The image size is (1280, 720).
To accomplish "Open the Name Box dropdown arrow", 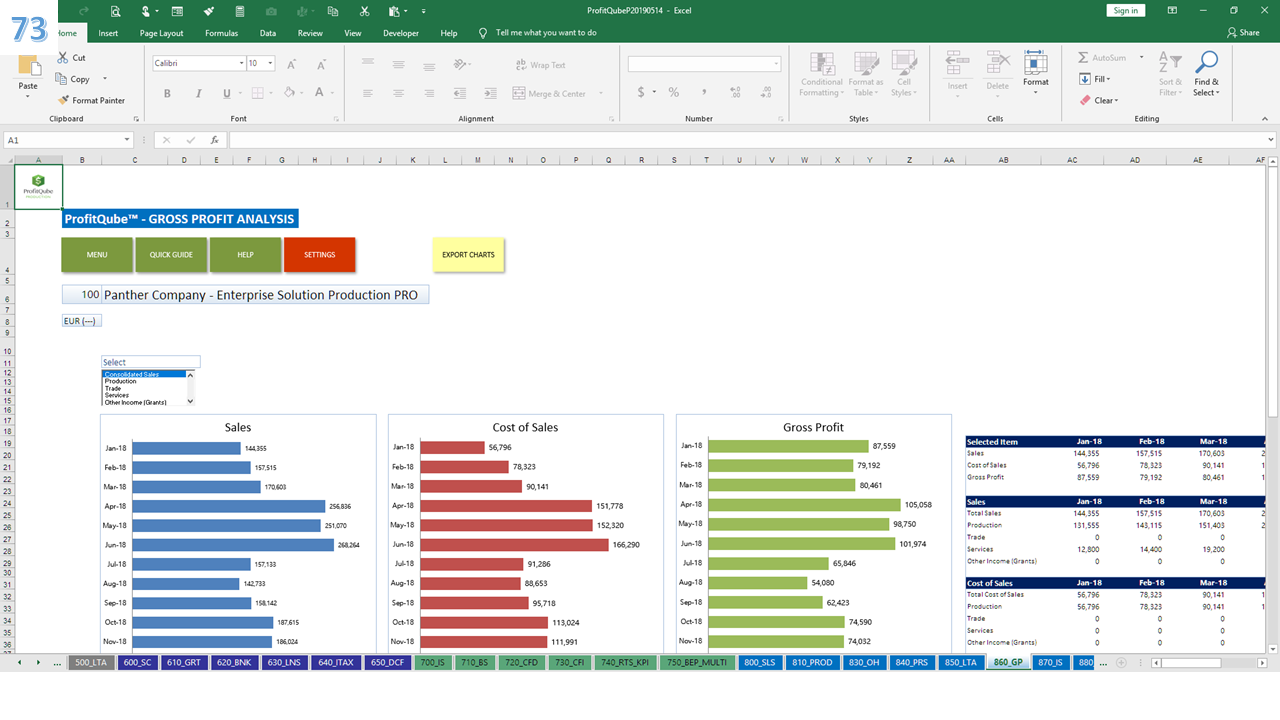I will pos(127,141).
